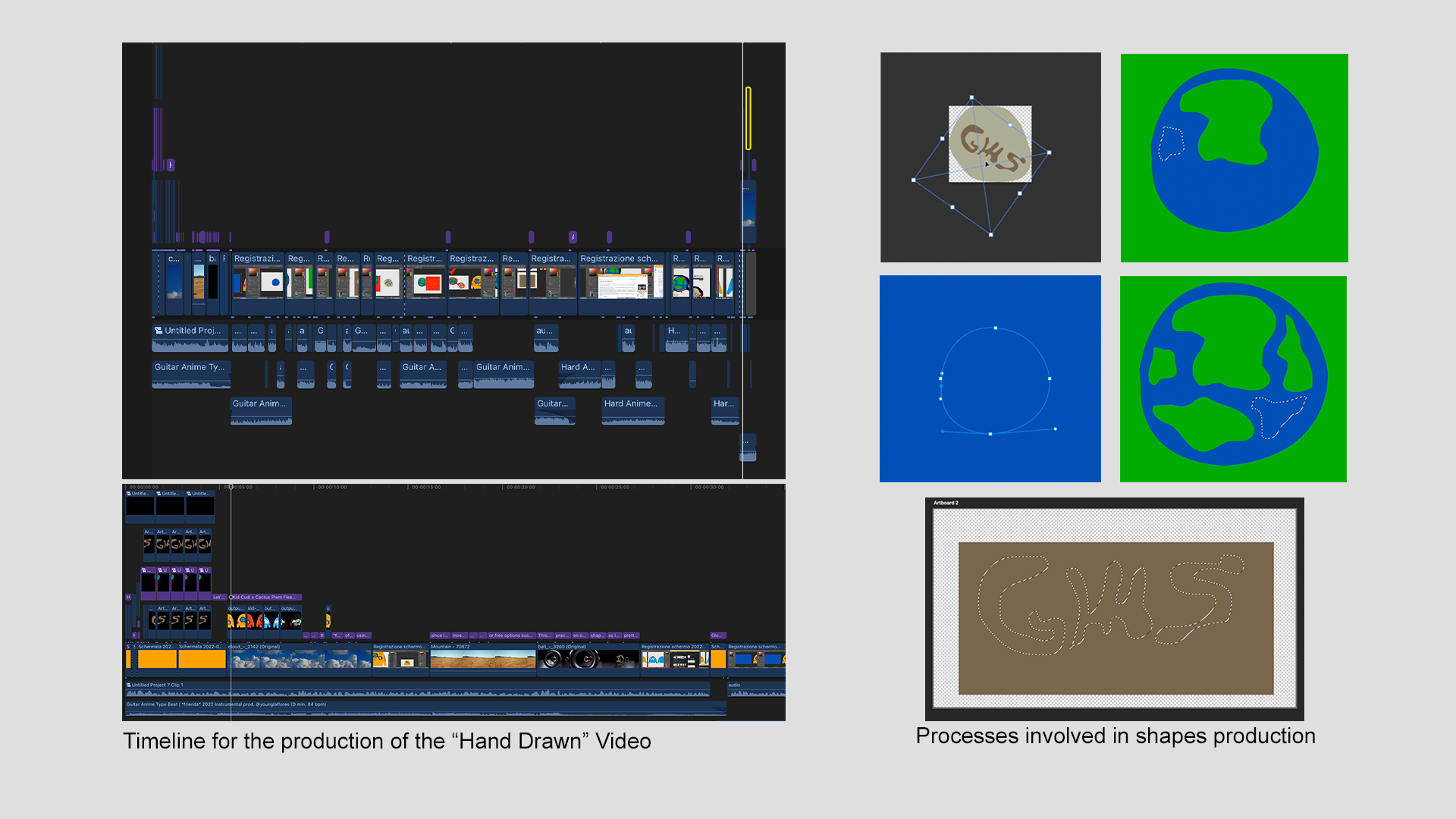Select the 'since i...' caption clip
Image resolution: width=1456 pixels, height=819 pixels.
440,635
